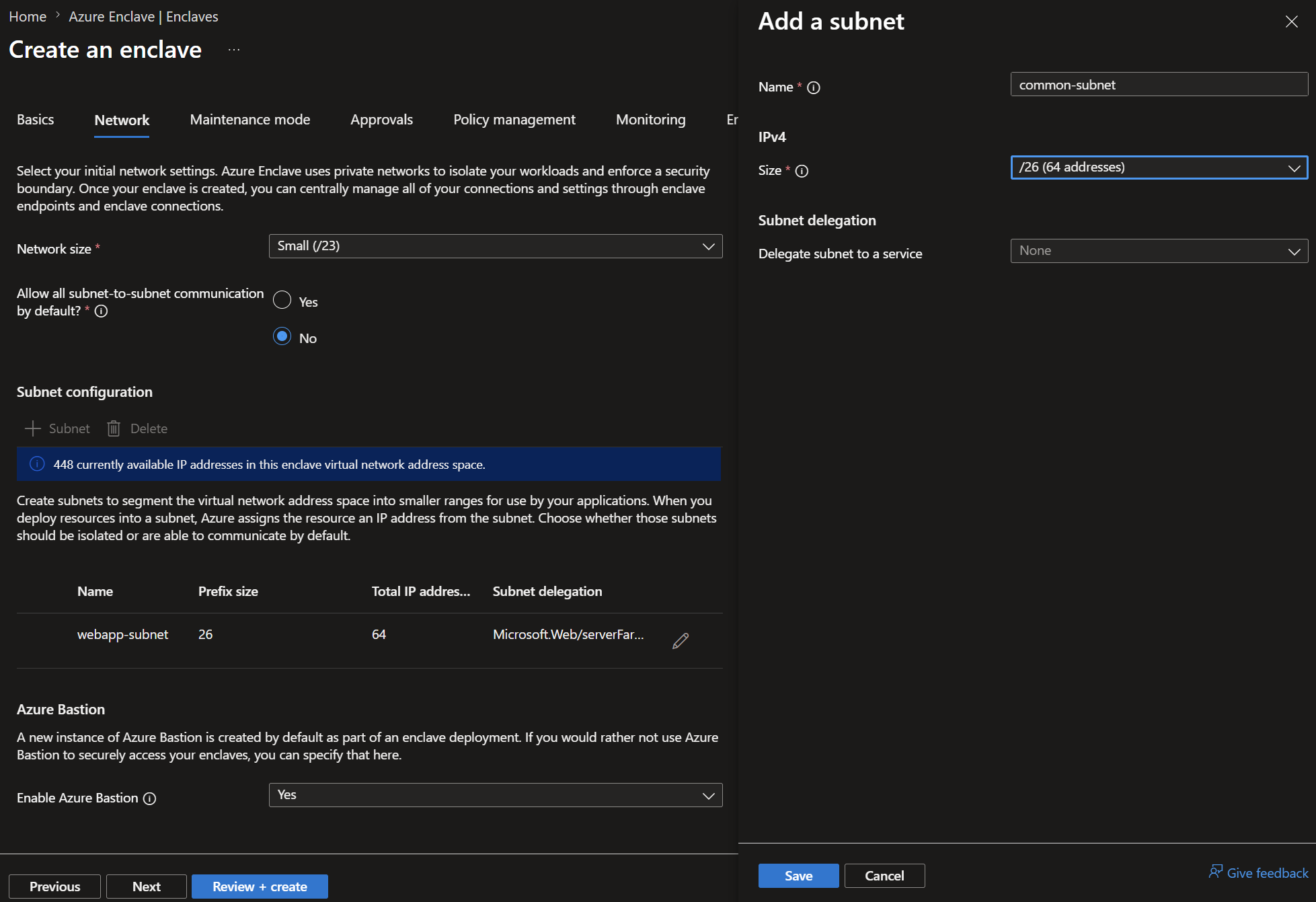Click the Next button
Viewport: 1316px width, 902px height.
pos(147,887)
